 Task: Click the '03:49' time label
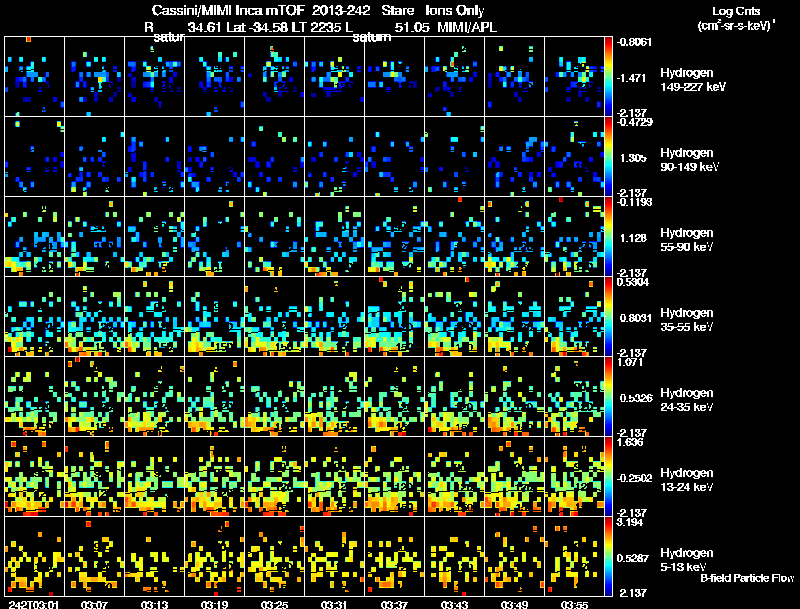pyautogui.click(x=514, y=604)
